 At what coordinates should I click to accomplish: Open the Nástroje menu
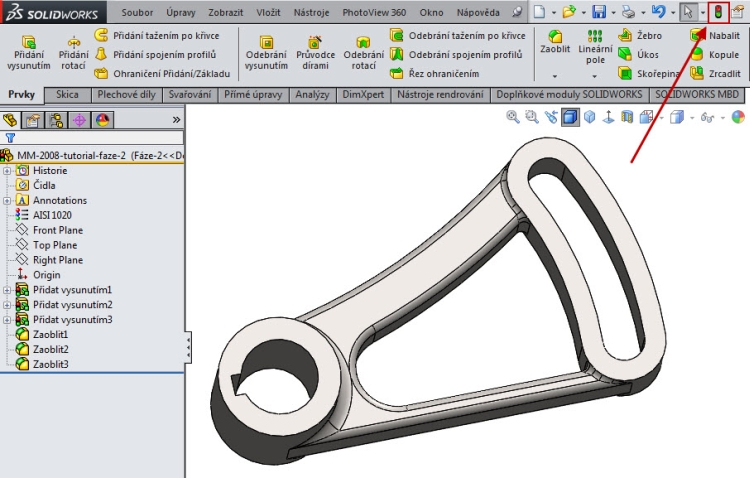311,12
